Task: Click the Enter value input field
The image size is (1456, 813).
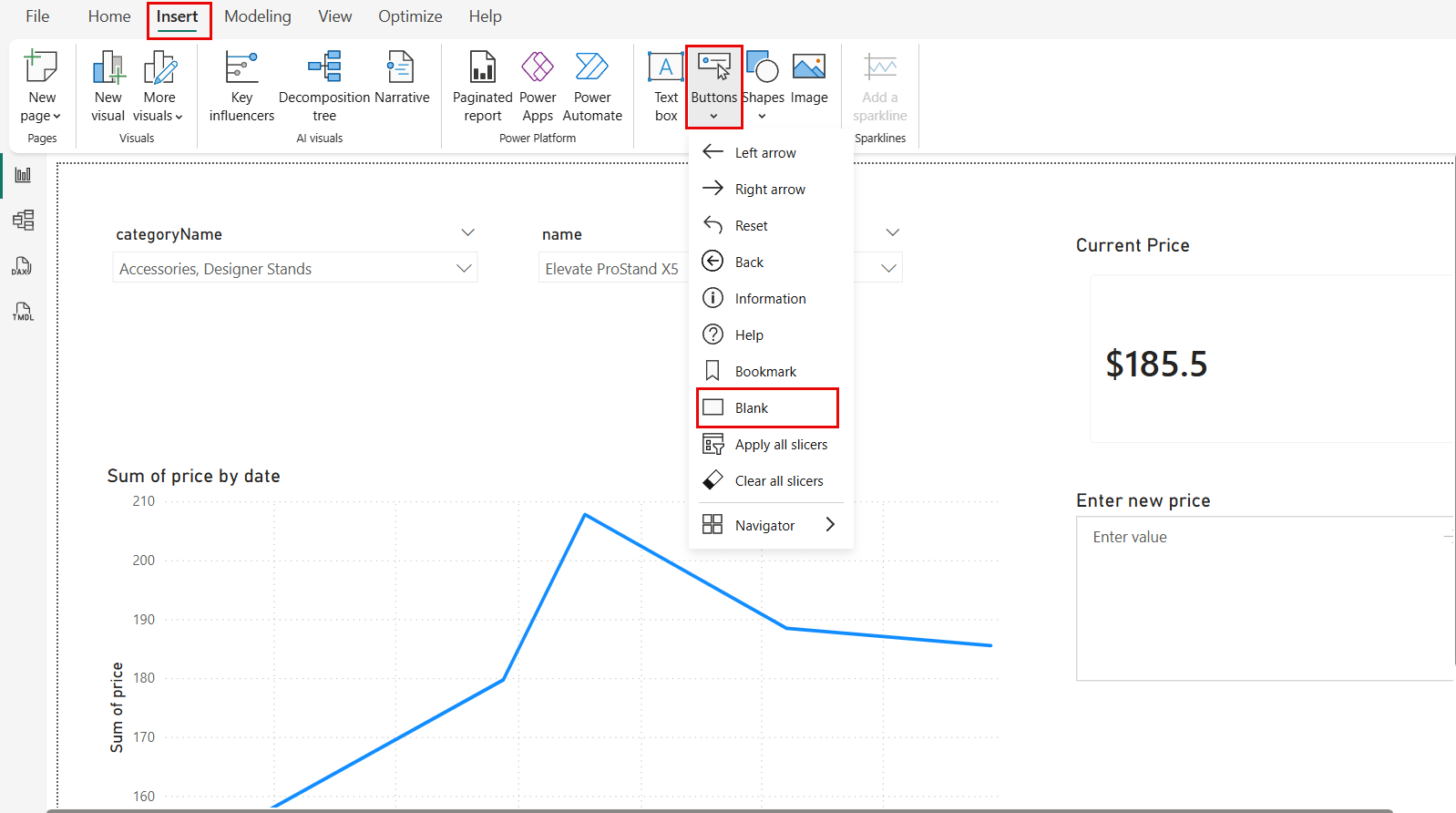Action: point(1265,598)
